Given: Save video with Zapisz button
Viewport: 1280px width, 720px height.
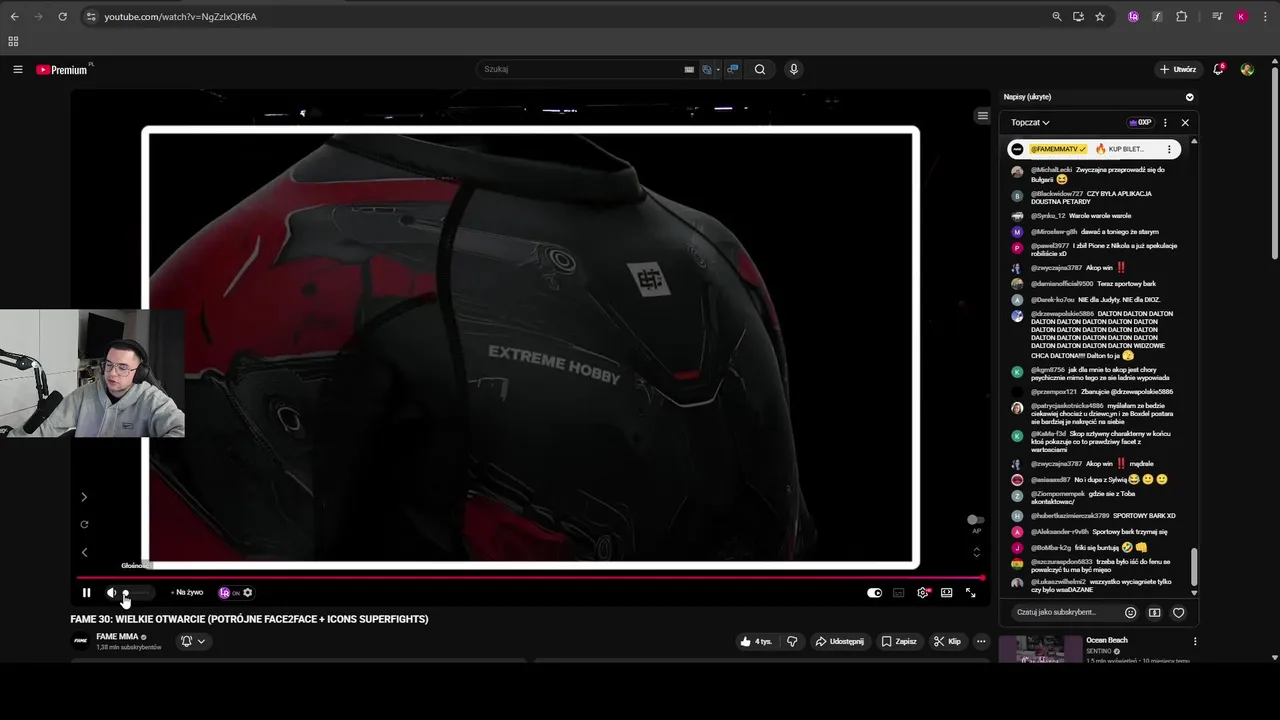Looking at the screenshot, I should click(x=898, y=641).
